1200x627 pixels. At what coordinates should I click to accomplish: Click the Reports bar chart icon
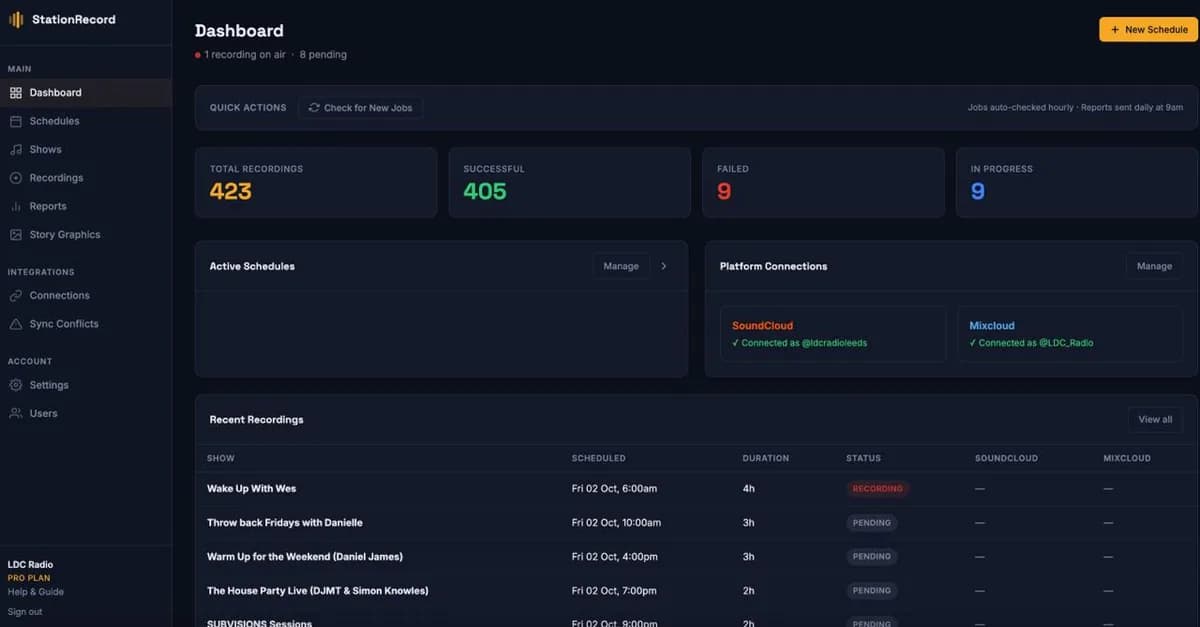[x=16, y=206]
